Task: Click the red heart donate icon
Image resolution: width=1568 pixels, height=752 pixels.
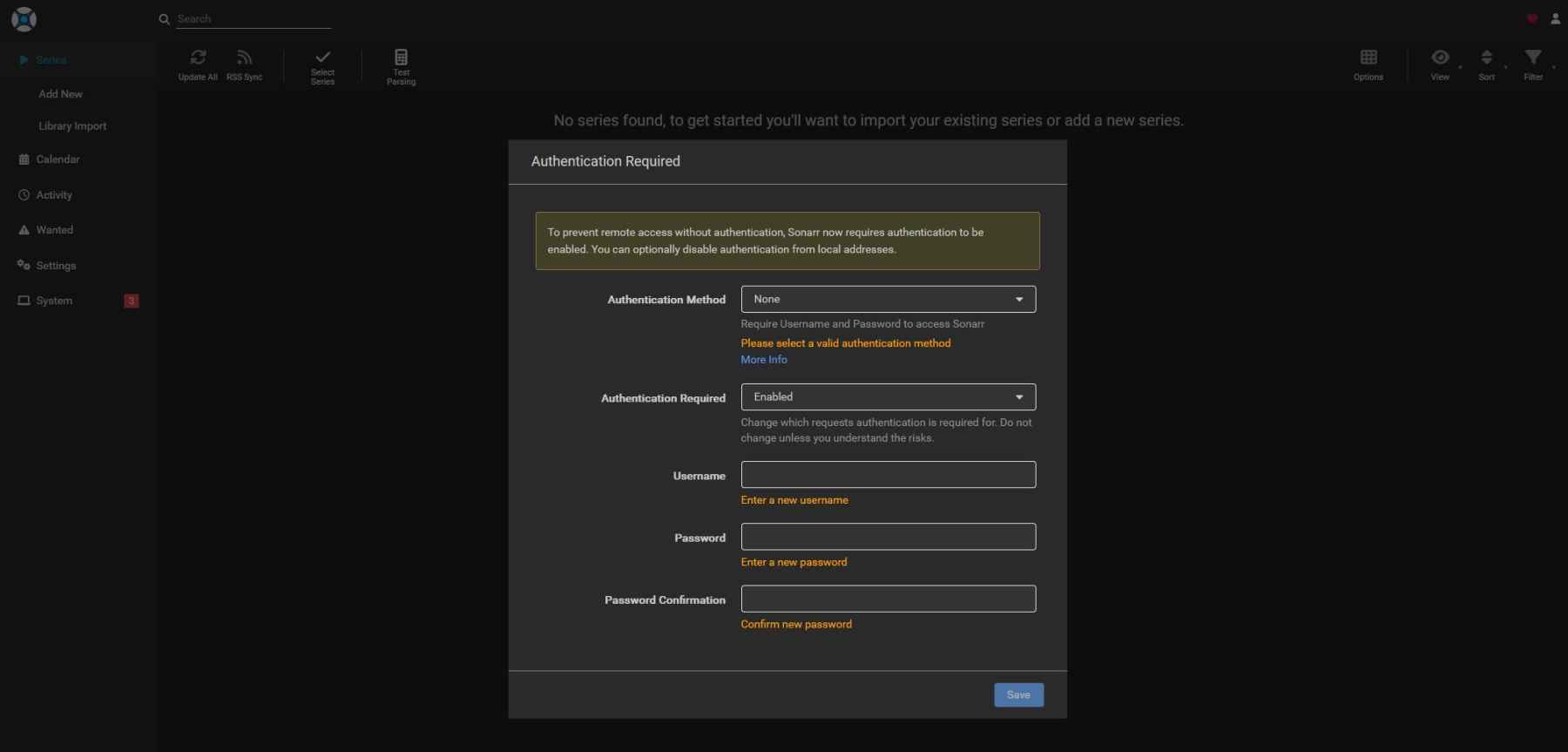Action: [1531, 19]
